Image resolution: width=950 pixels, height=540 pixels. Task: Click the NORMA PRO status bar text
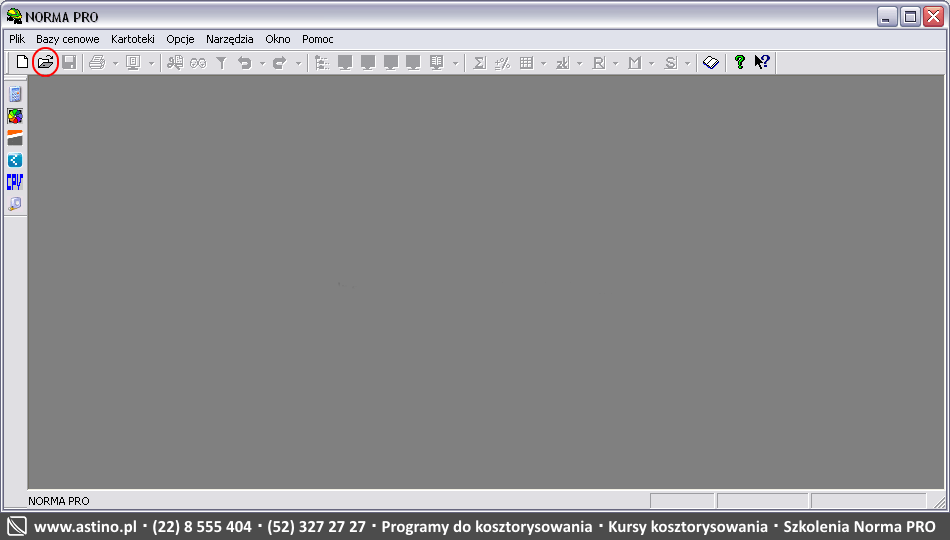pyautogui.click(x=59, y=501)
